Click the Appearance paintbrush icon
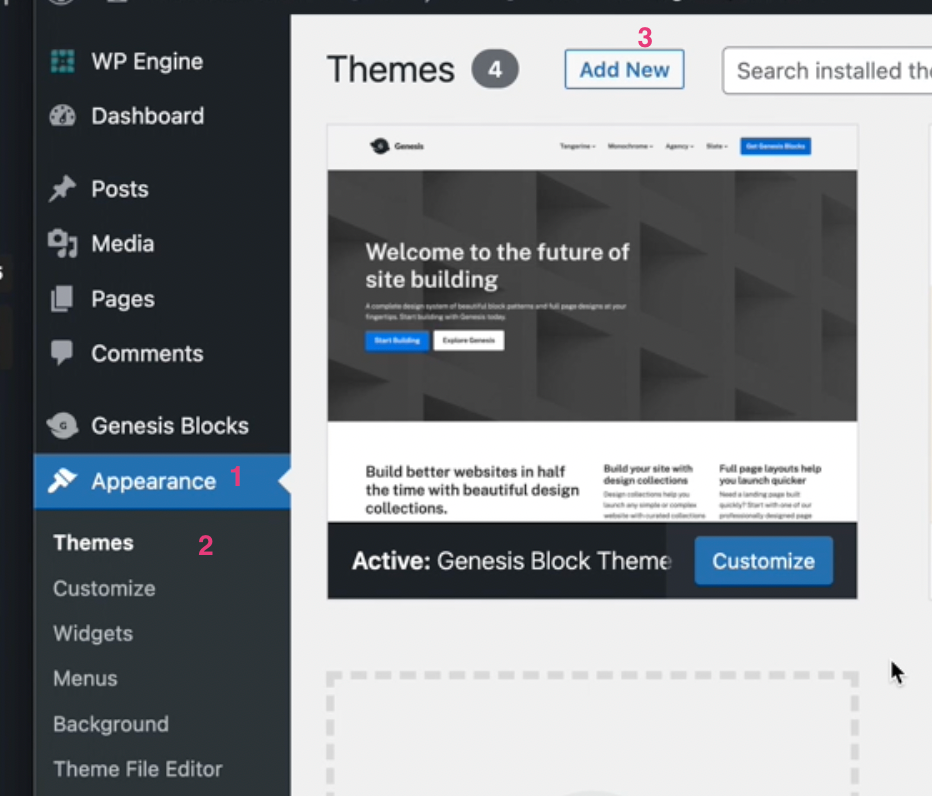 (x=62, y=481)
